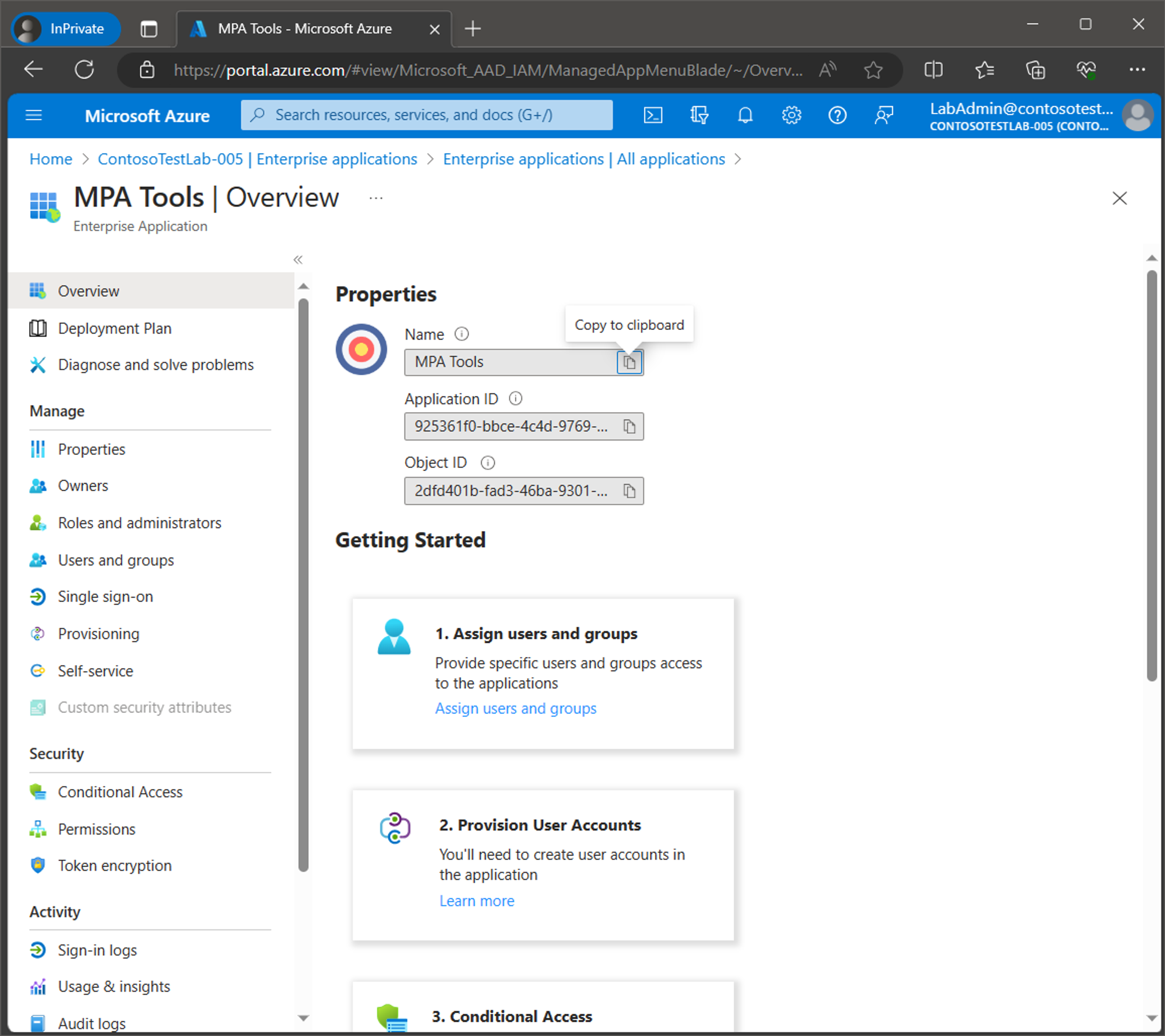The width and height of the screenshot is (1165, 1036).
Task: Show info tooltip next to Application ID
Action: (516, 398)
